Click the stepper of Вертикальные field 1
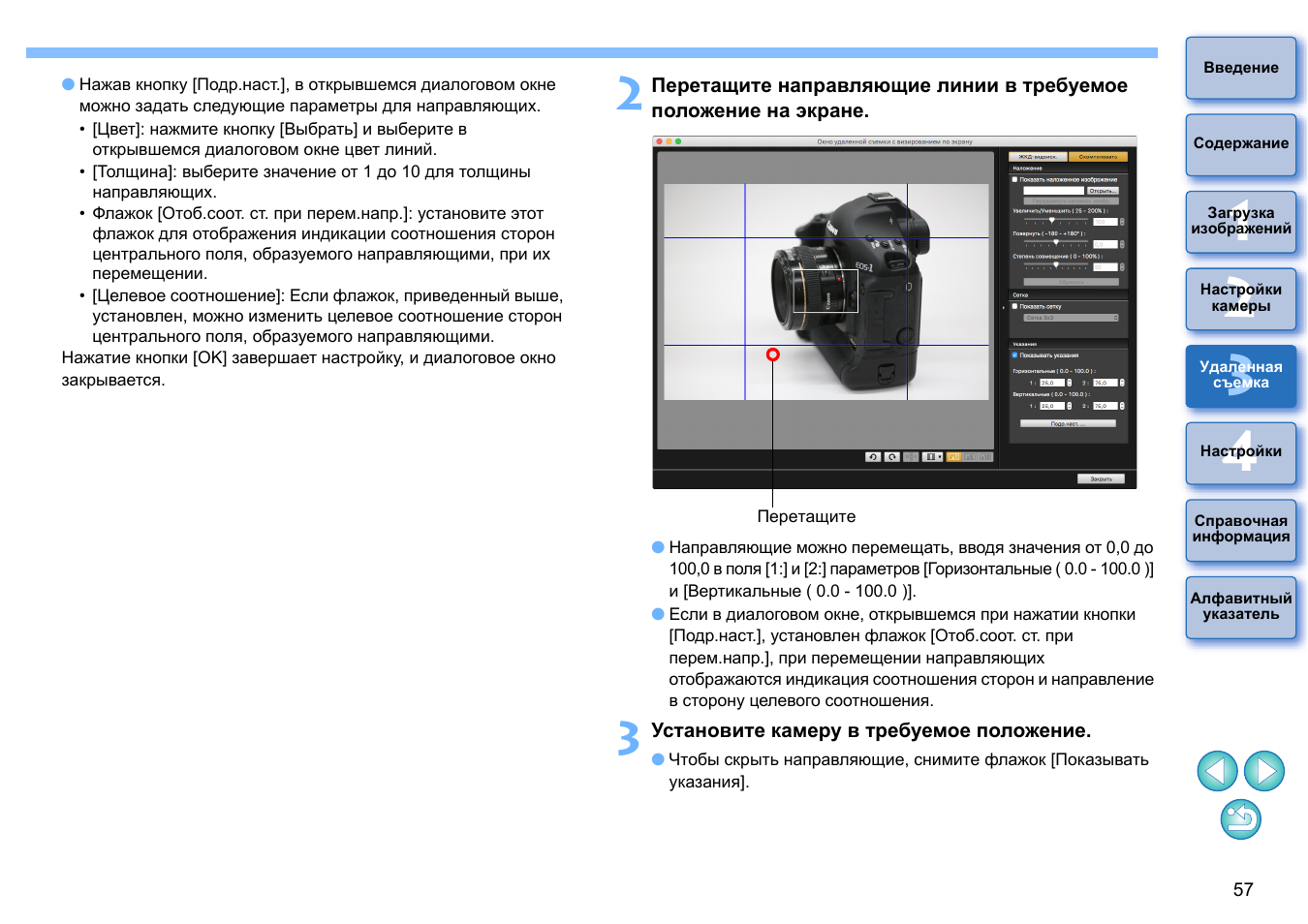The image size is (1308, 924). coord(1070,406)
